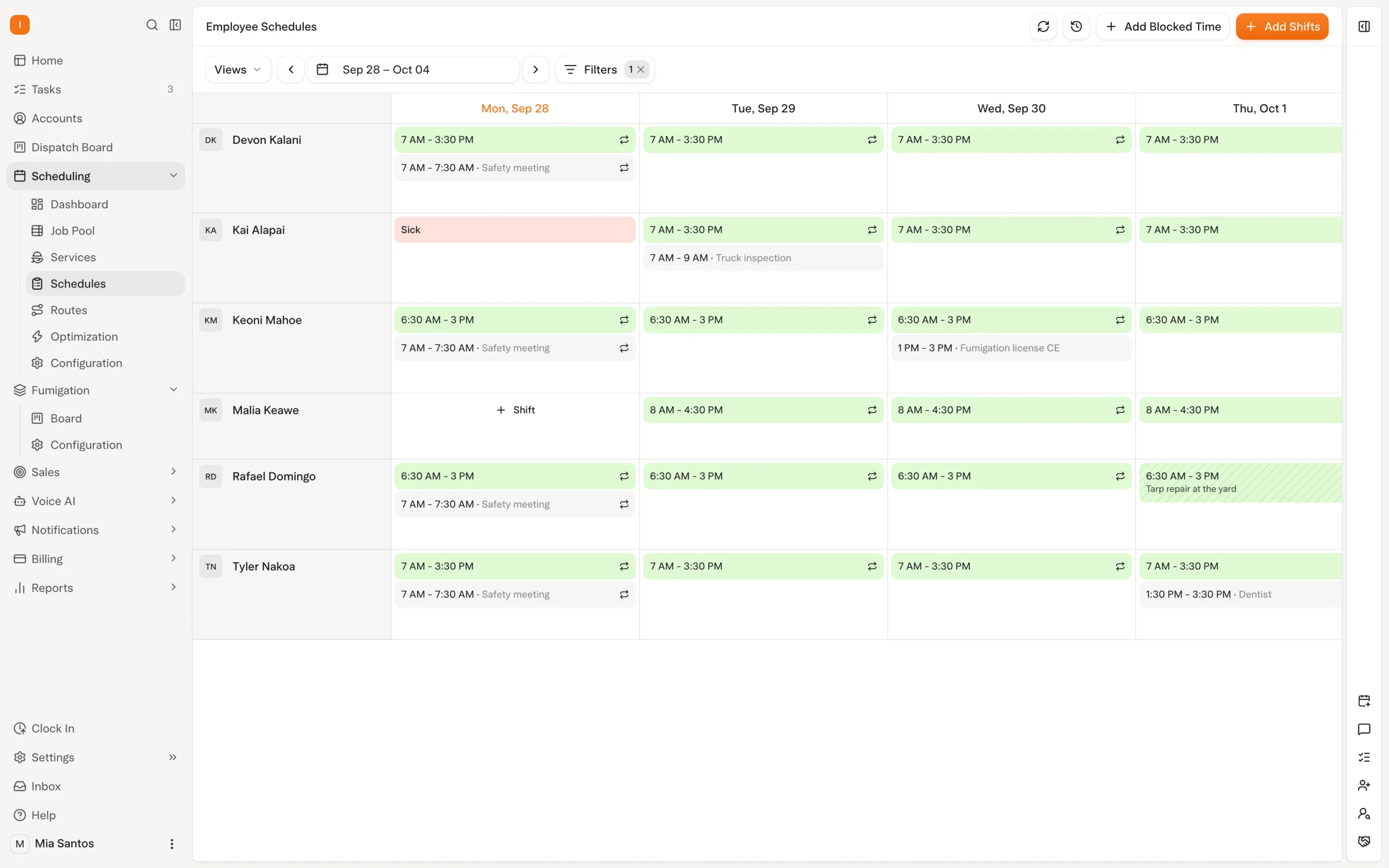Go to the next week

point(536,69)
